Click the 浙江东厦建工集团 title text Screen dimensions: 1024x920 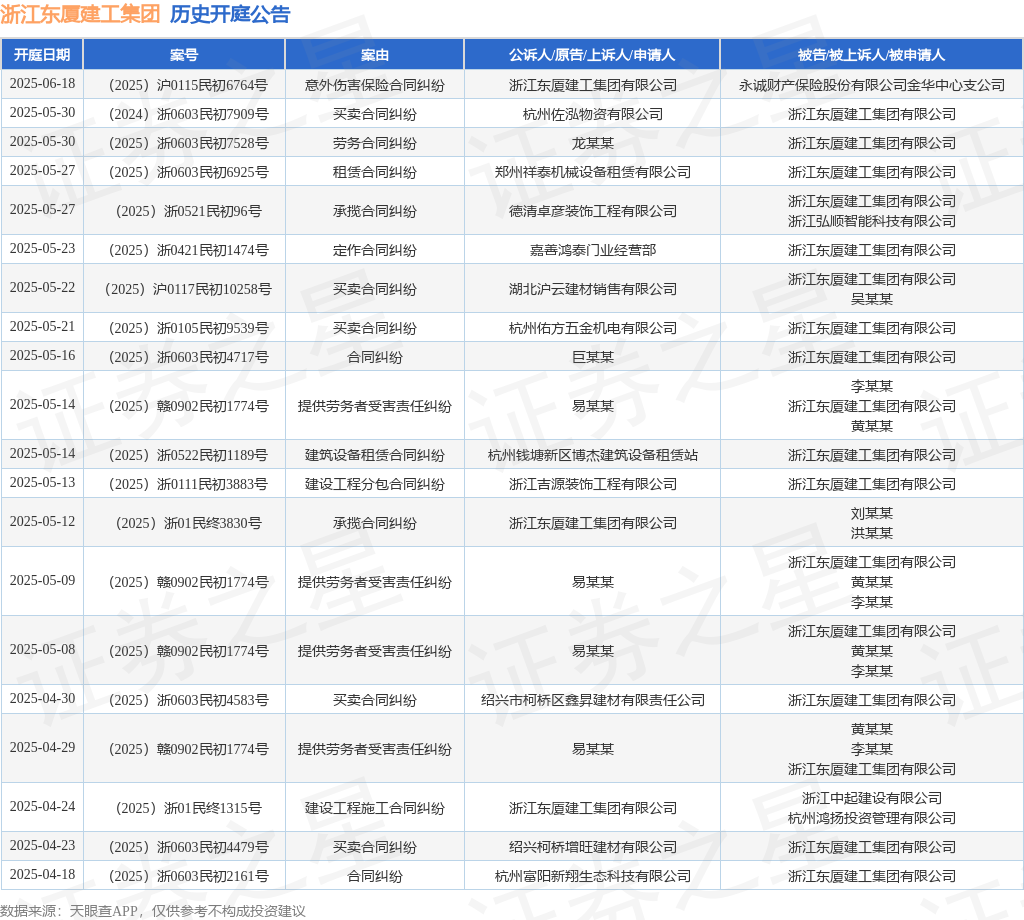click(80, 14)
